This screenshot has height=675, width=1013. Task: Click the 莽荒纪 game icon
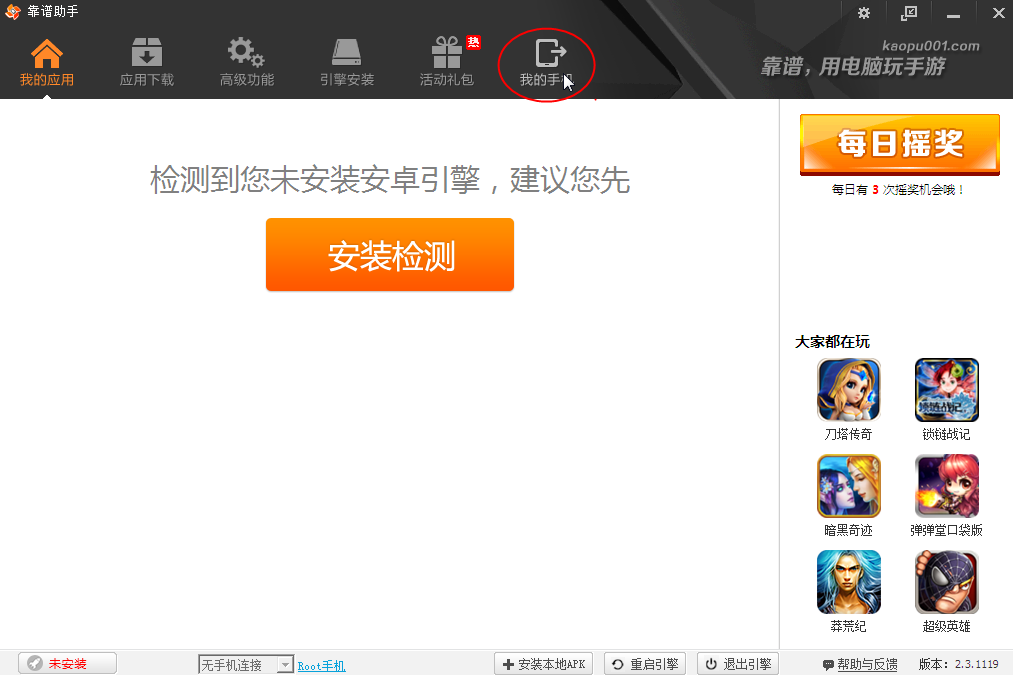[x=849, y=582]
